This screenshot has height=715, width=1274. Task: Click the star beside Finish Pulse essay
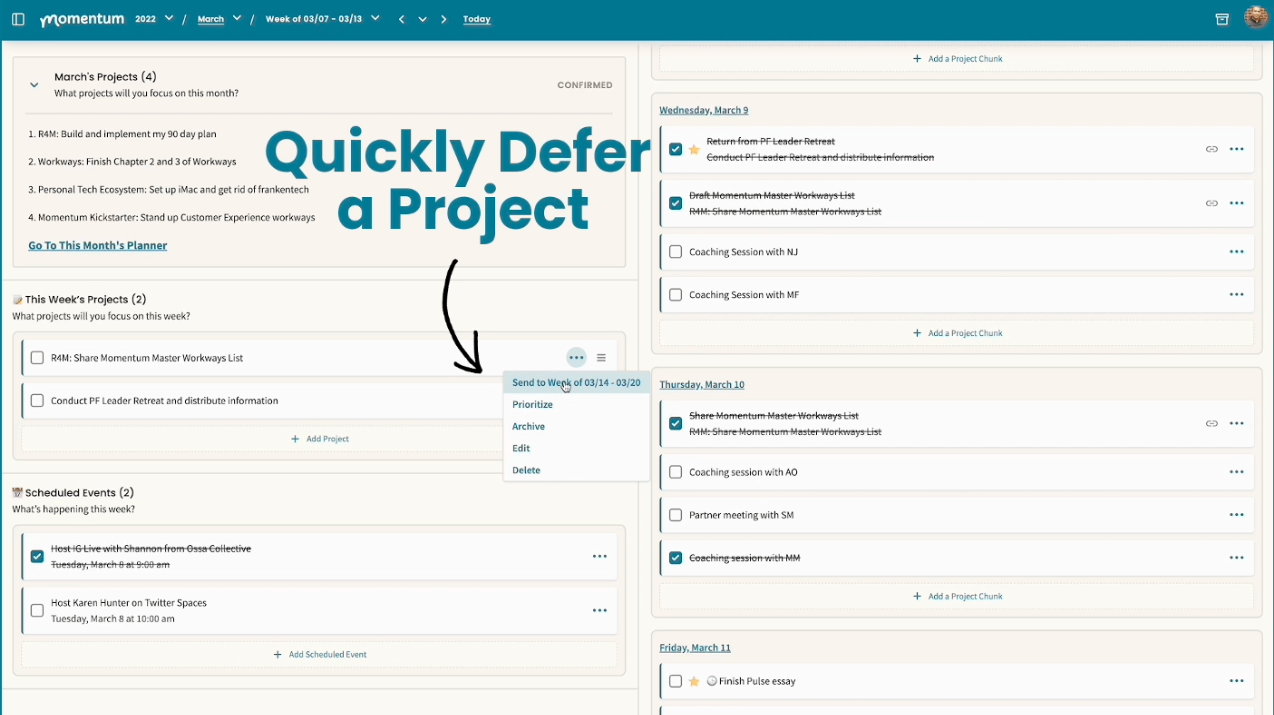(x=694, y=680)
